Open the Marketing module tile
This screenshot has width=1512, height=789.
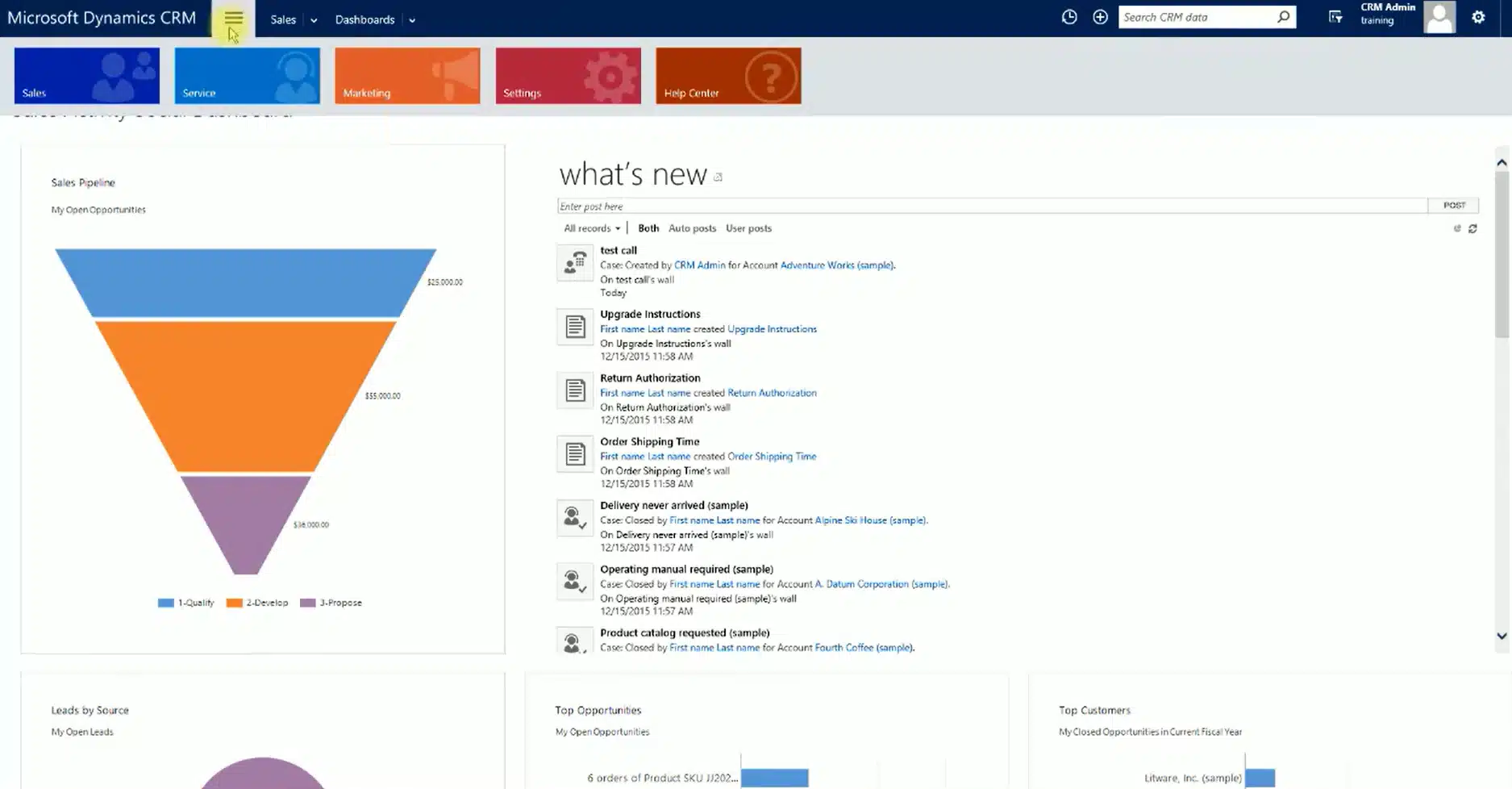pyautogui.click(x=407, y=76)
